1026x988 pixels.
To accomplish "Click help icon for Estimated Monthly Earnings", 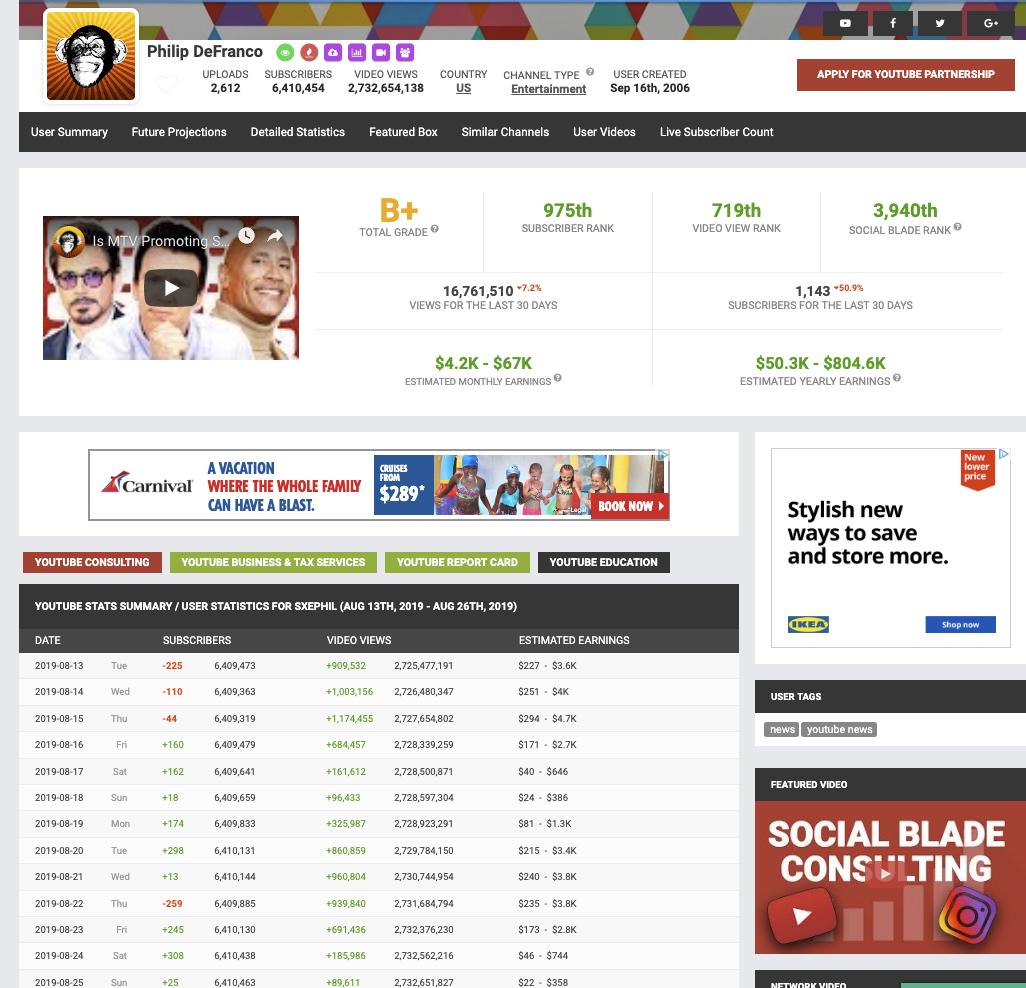I will click(557, 378).
